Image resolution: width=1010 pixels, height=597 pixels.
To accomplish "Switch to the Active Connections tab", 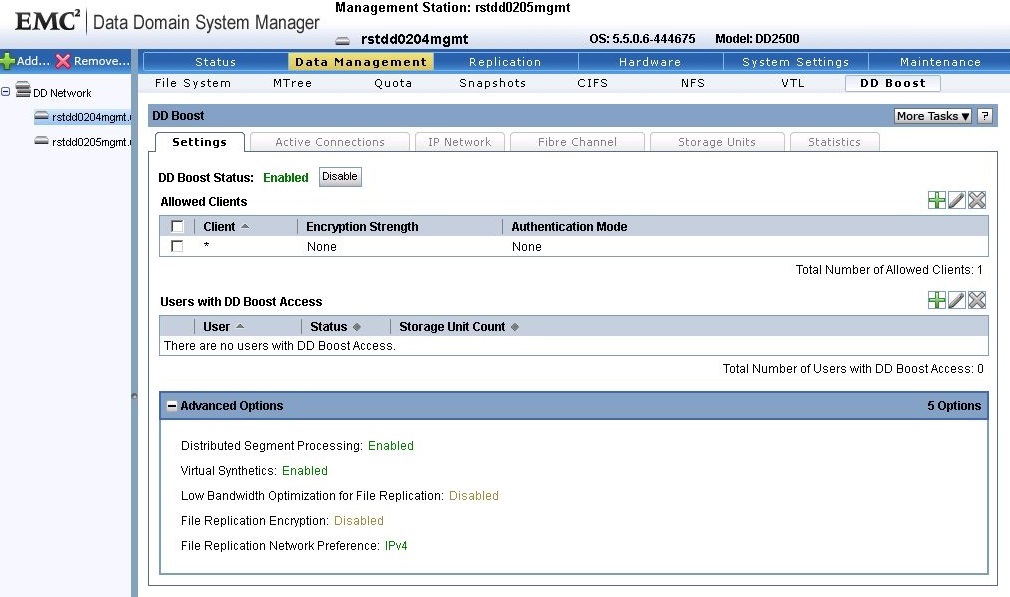I will [x=330, y=141].
